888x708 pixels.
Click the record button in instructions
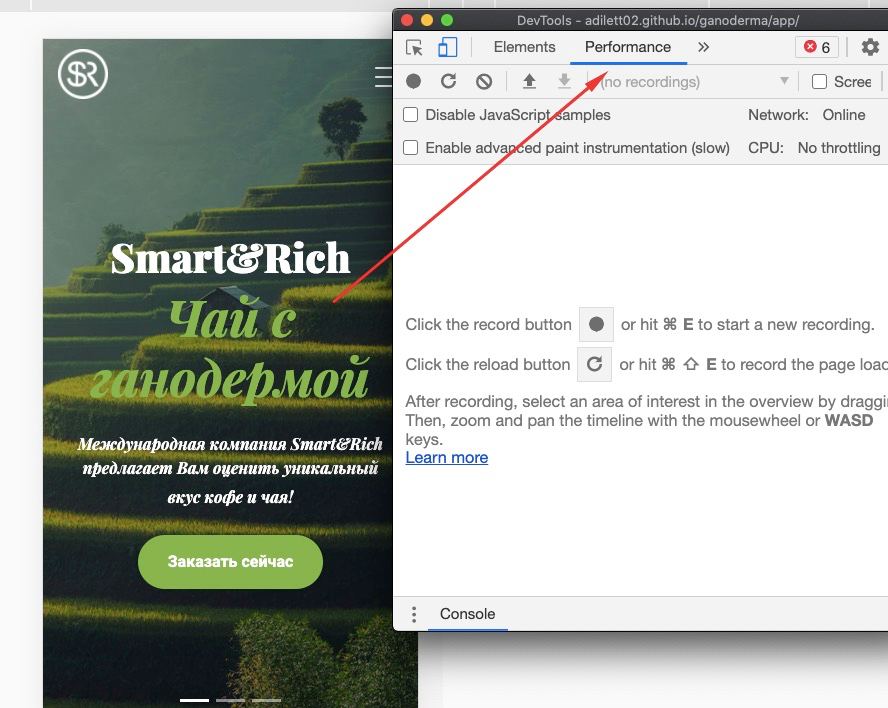pos(596,325)
